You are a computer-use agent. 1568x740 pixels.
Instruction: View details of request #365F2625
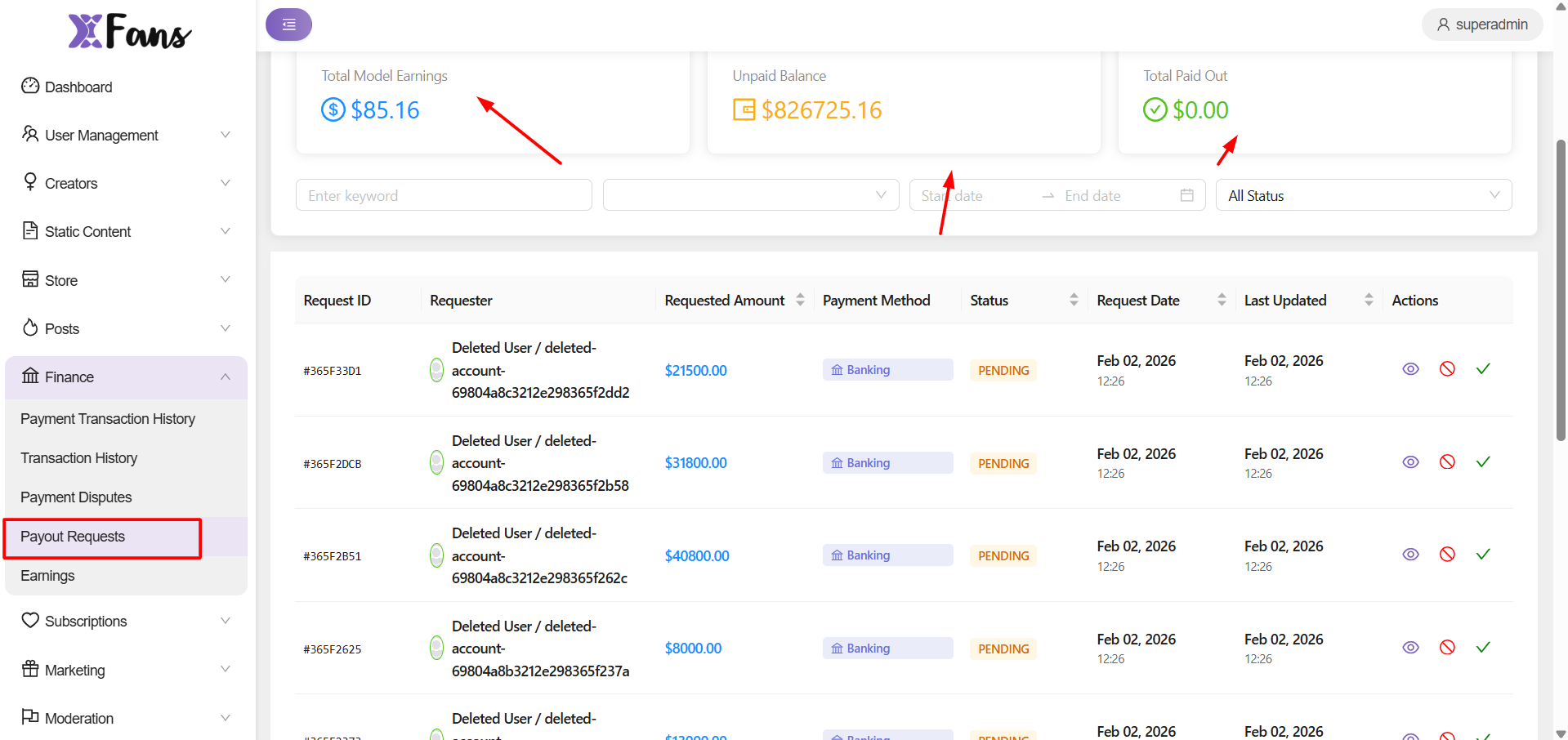click(x=1410, y=648)
